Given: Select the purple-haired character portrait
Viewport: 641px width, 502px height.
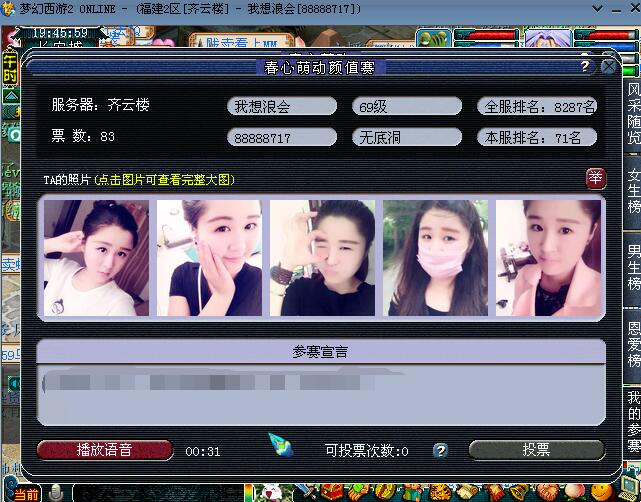Looking at the screenshot, I should coord(548,38).
